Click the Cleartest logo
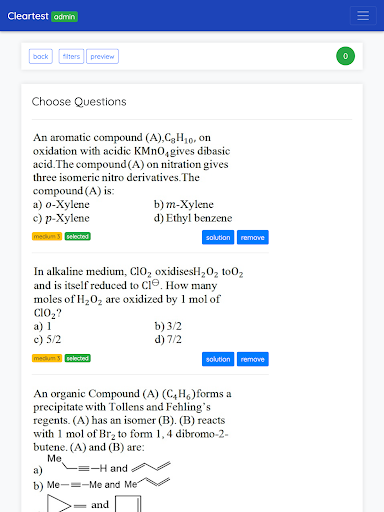 (28, 16)
